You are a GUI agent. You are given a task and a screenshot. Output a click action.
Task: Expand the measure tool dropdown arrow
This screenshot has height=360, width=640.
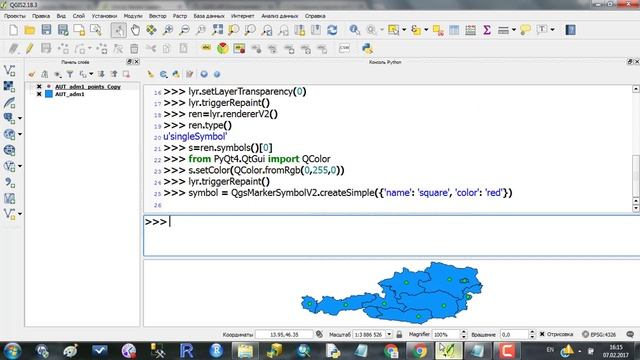click(x=513, y=30)
